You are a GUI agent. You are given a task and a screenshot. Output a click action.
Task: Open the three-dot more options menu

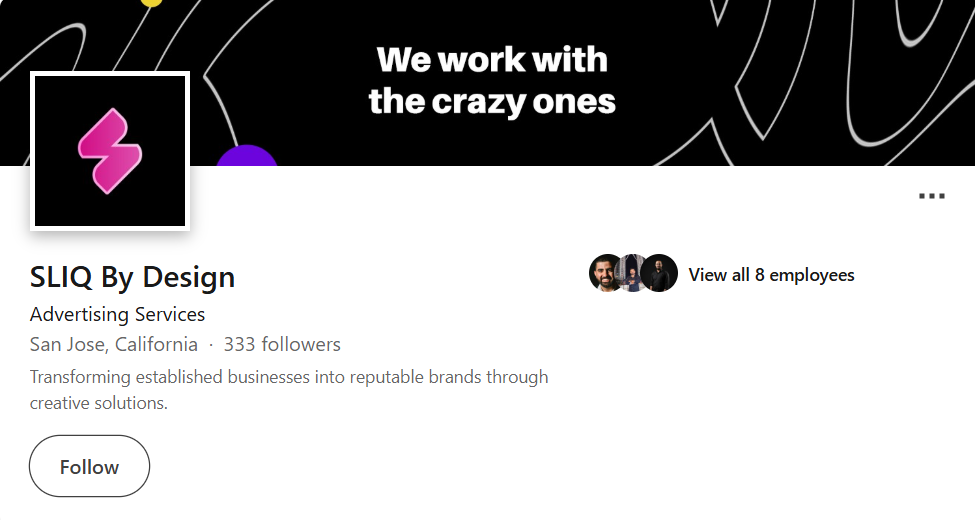(x=931, y=196)
